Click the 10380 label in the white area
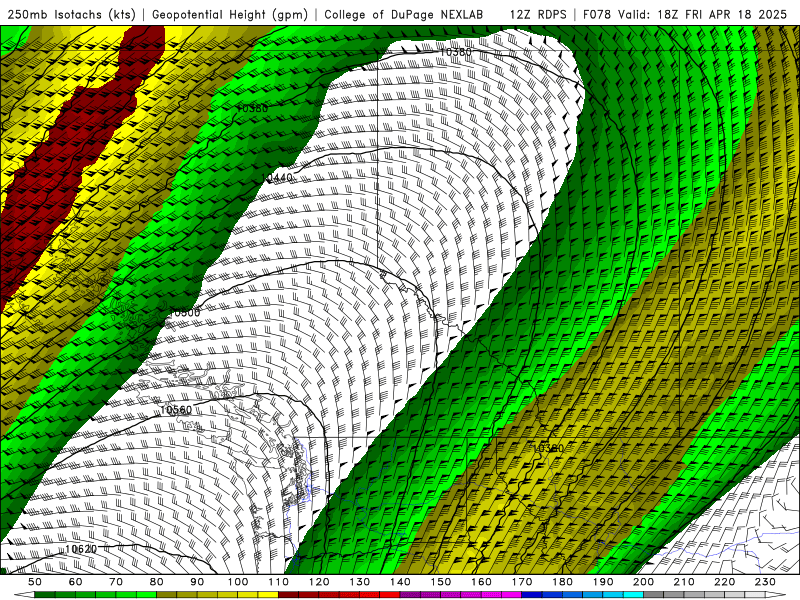800x600 pixels. pyautogui.click(x=456, y=52)
